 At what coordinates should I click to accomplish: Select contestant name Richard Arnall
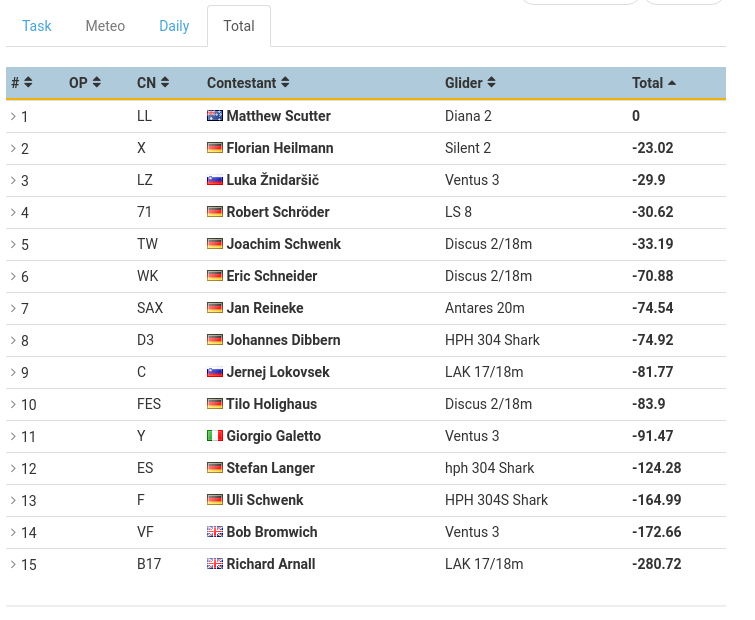(x=271, y=564)
